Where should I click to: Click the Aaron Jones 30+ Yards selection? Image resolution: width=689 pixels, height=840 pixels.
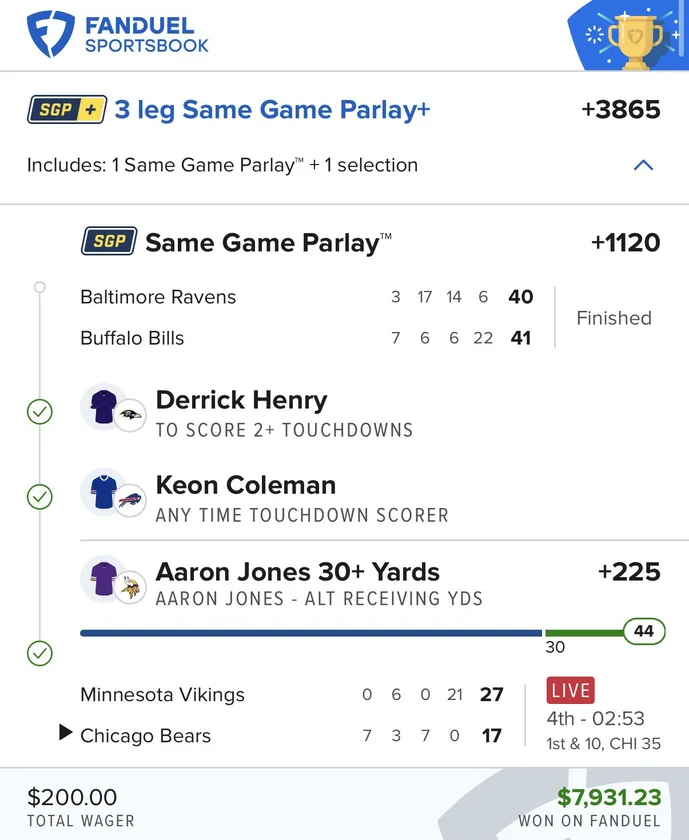pyautogui.click(x=297, y=572)
